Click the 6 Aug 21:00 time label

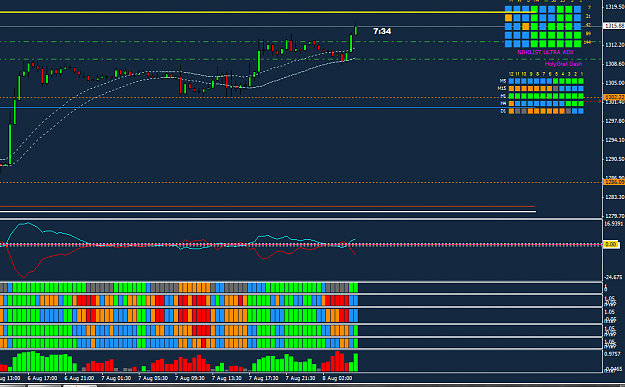(79, 378)
